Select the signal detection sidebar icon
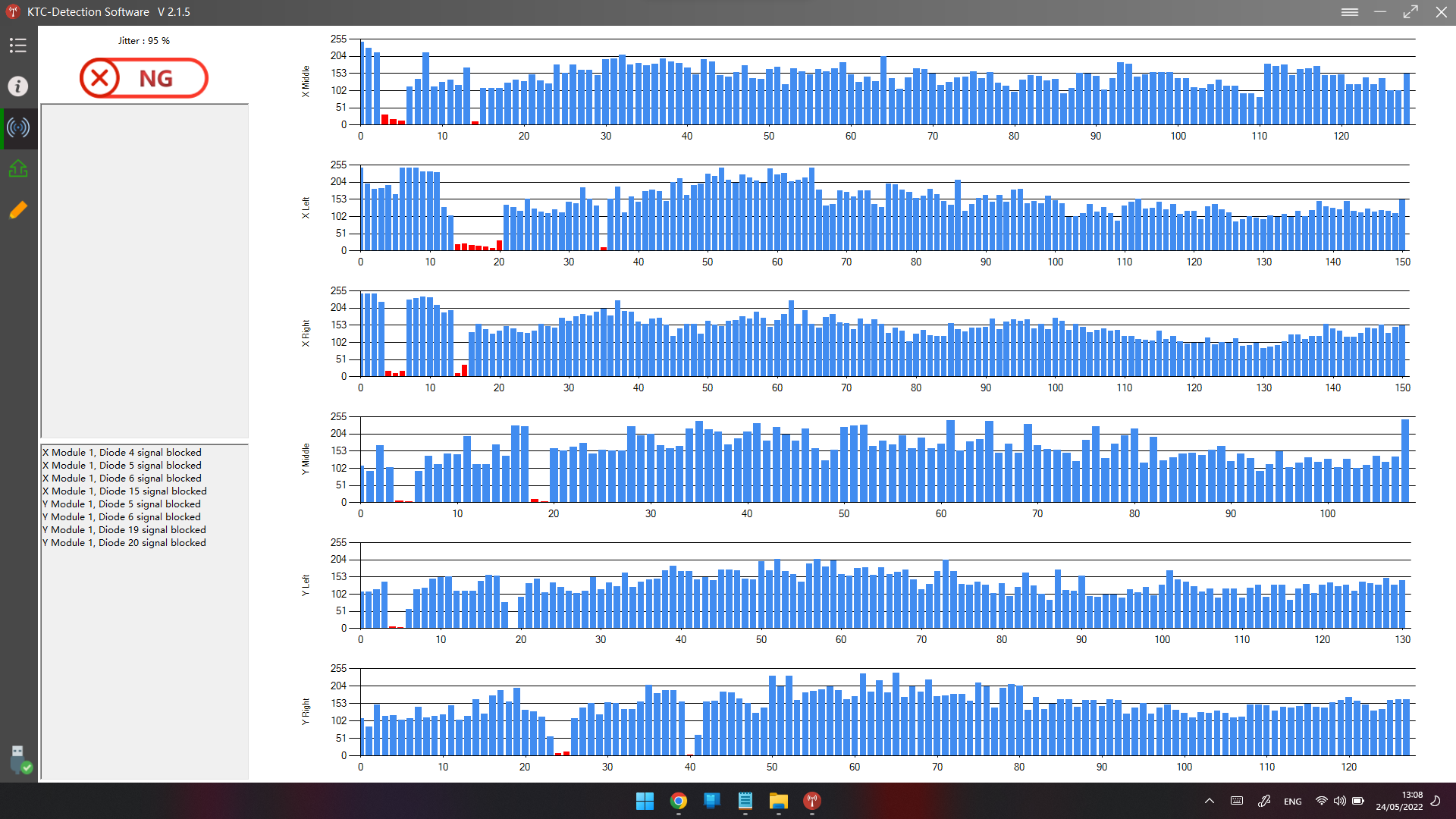The height and width of the screenshot is (819, 1456). tap(18, 127)
